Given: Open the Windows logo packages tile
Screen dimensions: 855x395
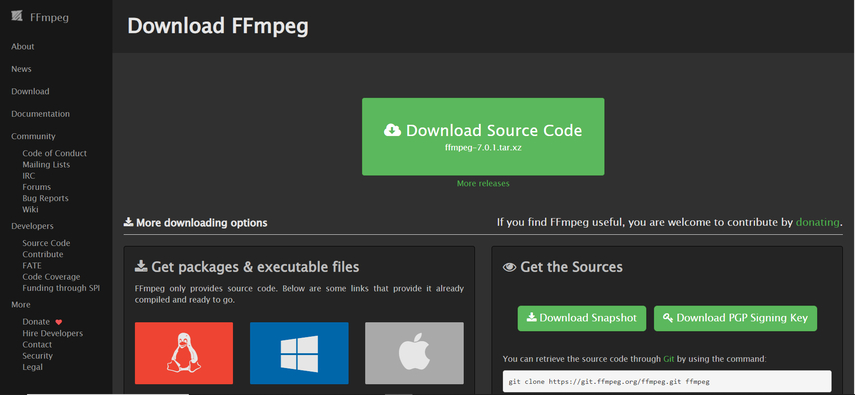Looking at the screenshot, I should point(299,353).
